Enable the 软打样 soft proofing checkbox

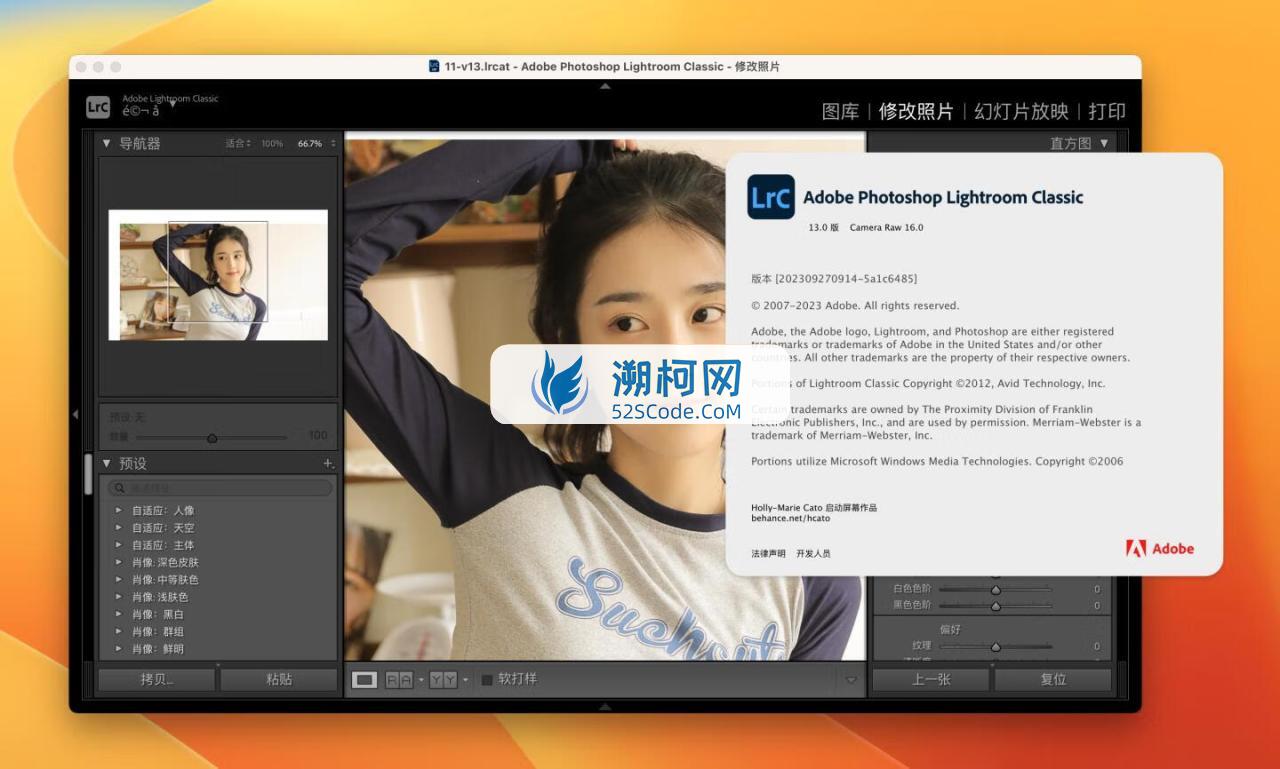(x=487, y=680)
